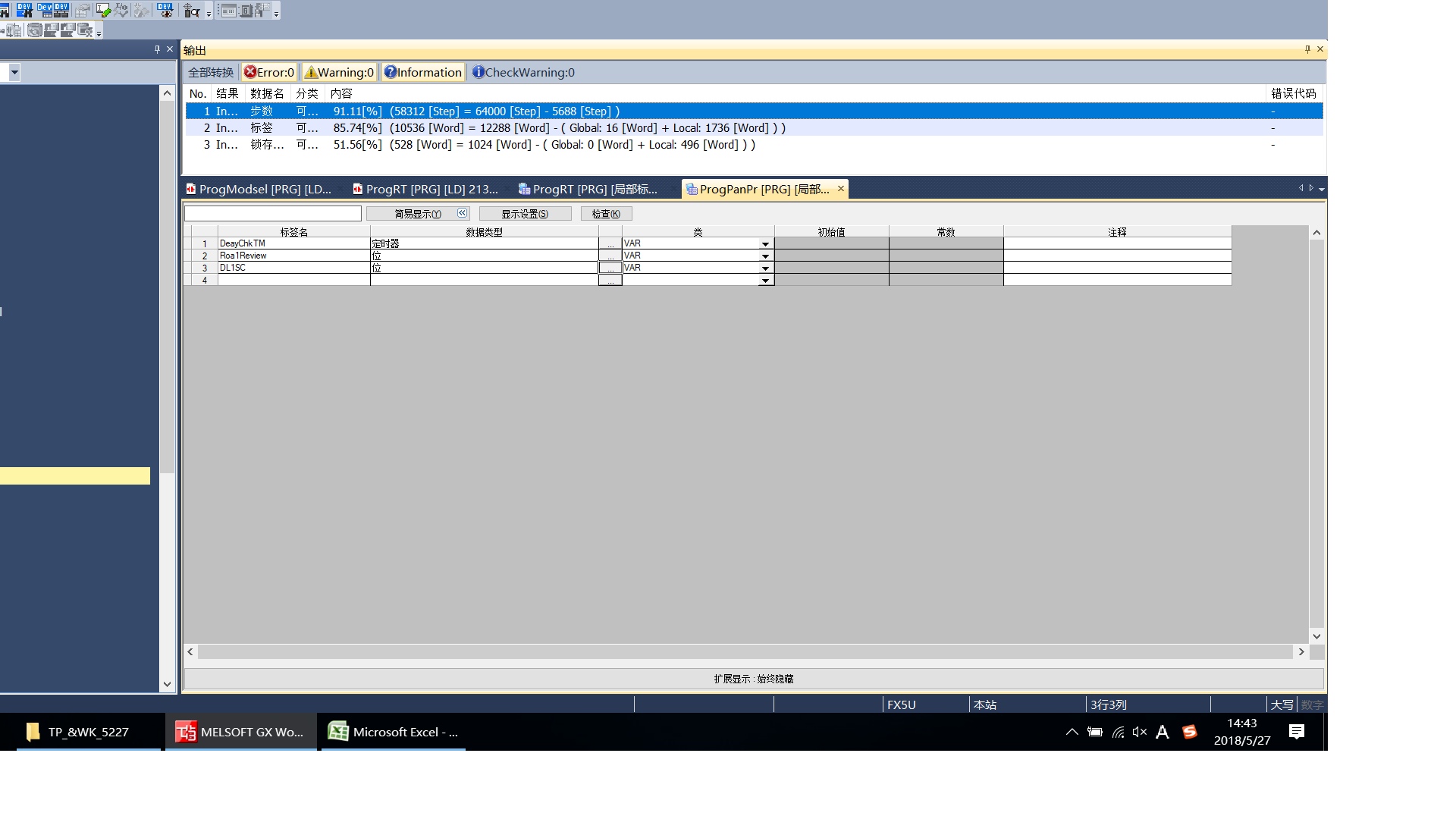Expand the left panel combo box arrow
The image size is (1456, 819).
(14, 73)
